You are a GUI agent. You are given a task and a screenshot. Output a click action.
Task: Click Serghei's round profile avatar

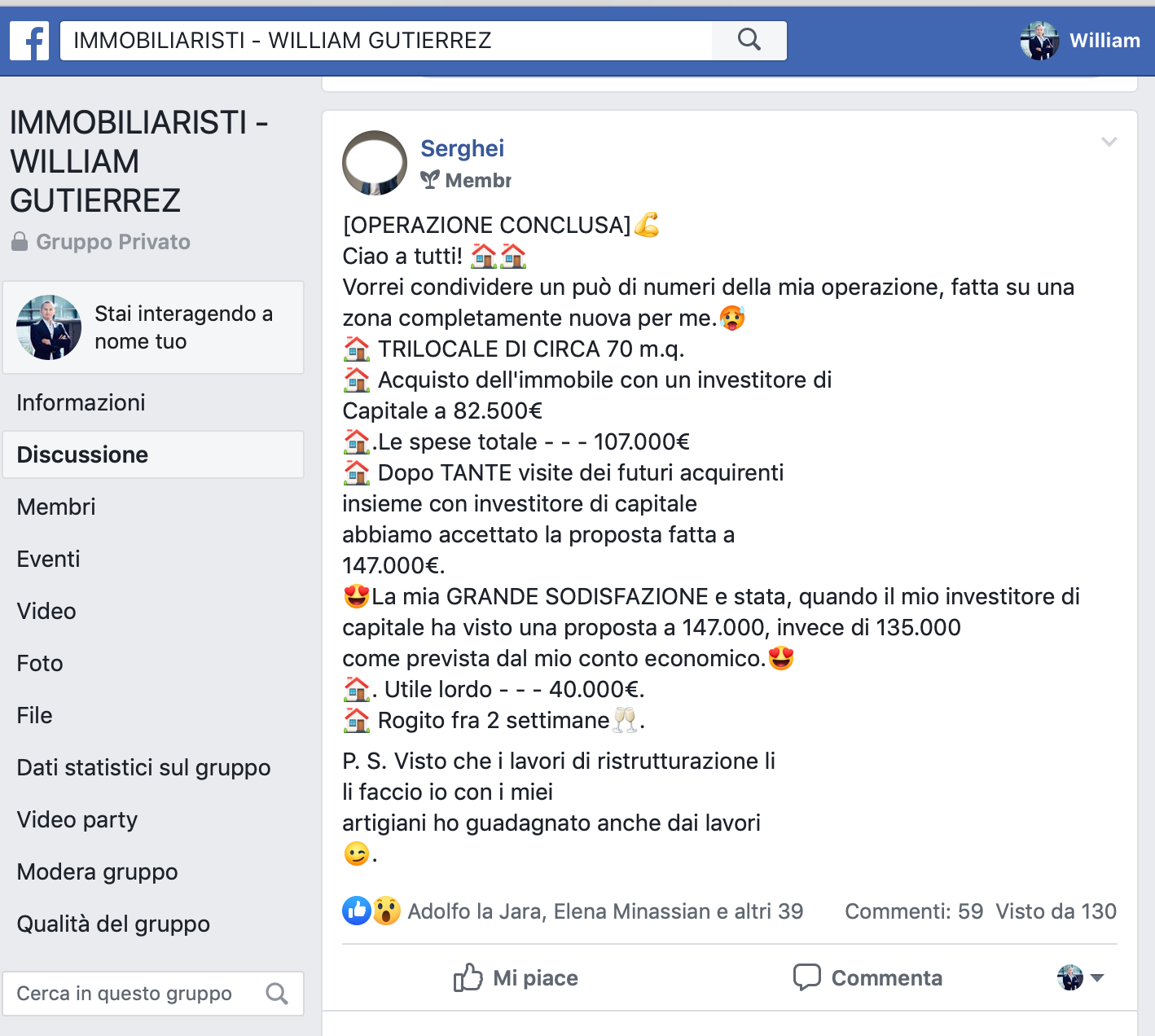[x=375, y=163]
